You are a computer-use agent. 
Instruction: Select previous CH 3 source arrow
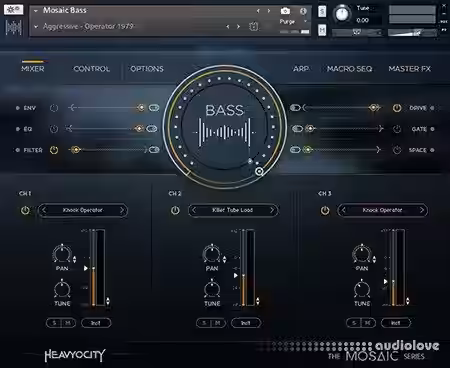(344, 210)
